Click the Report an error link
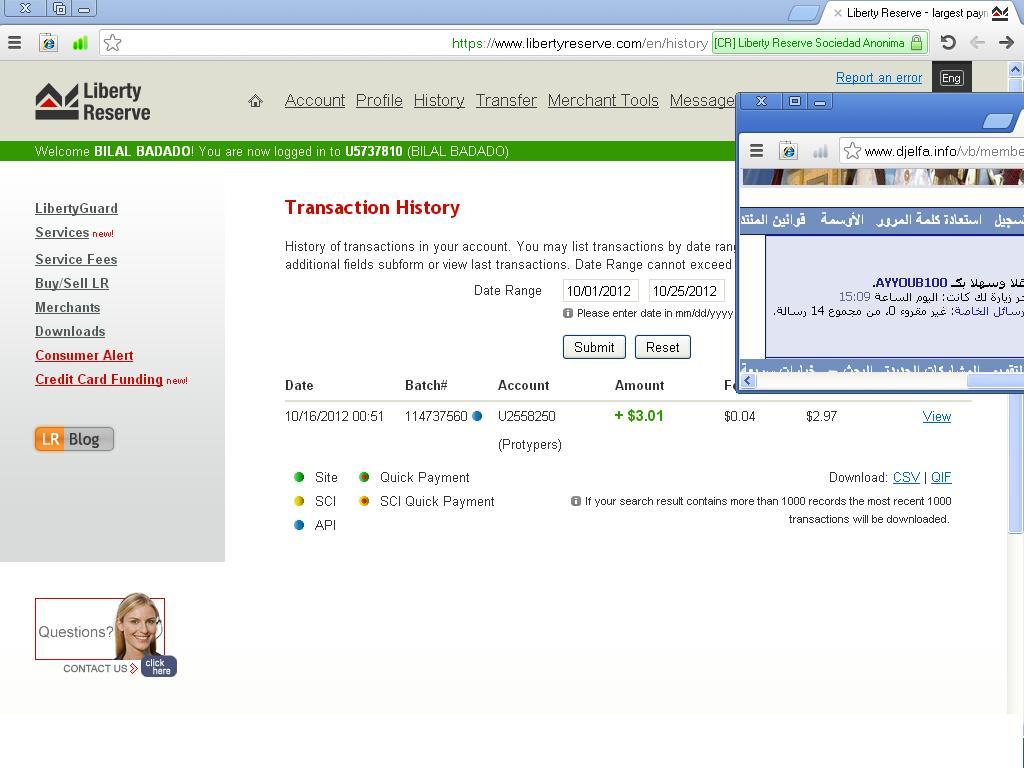Viewport: 1024px width, 768px height. [x=878, y=78]
